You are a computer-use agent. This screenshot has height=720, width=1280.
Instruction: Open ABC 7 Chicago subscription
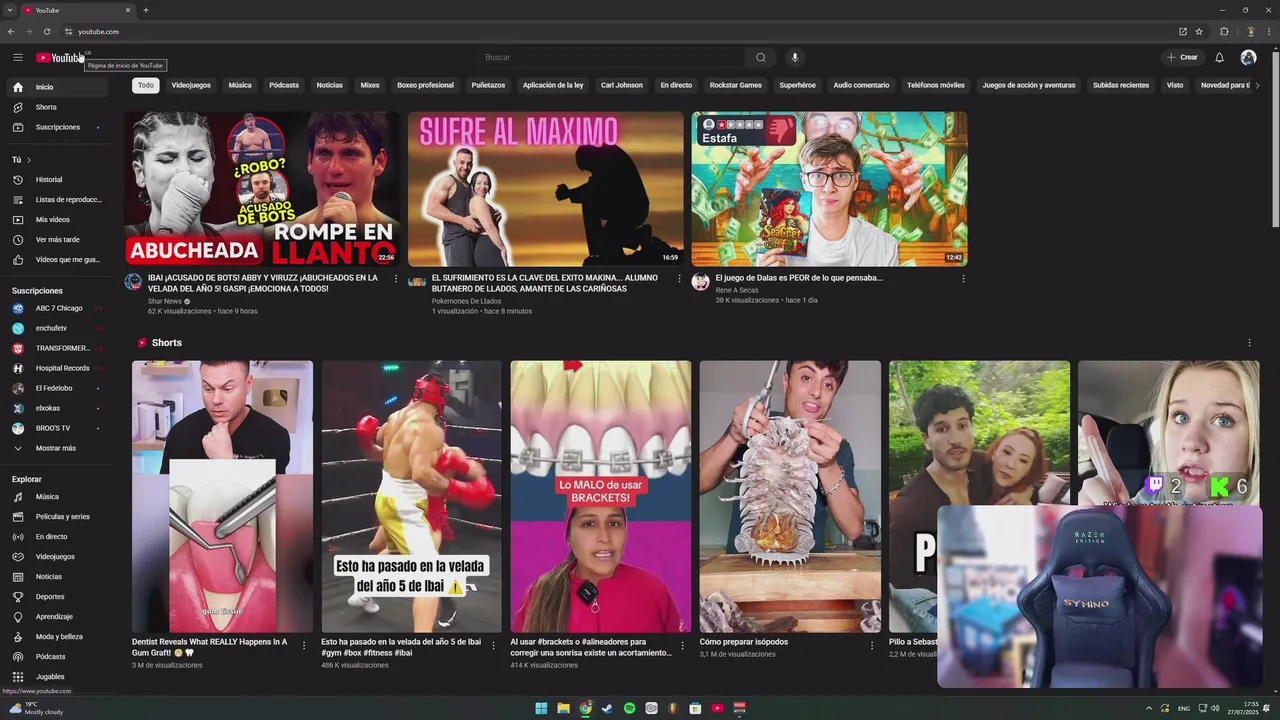tap(55, 308)
